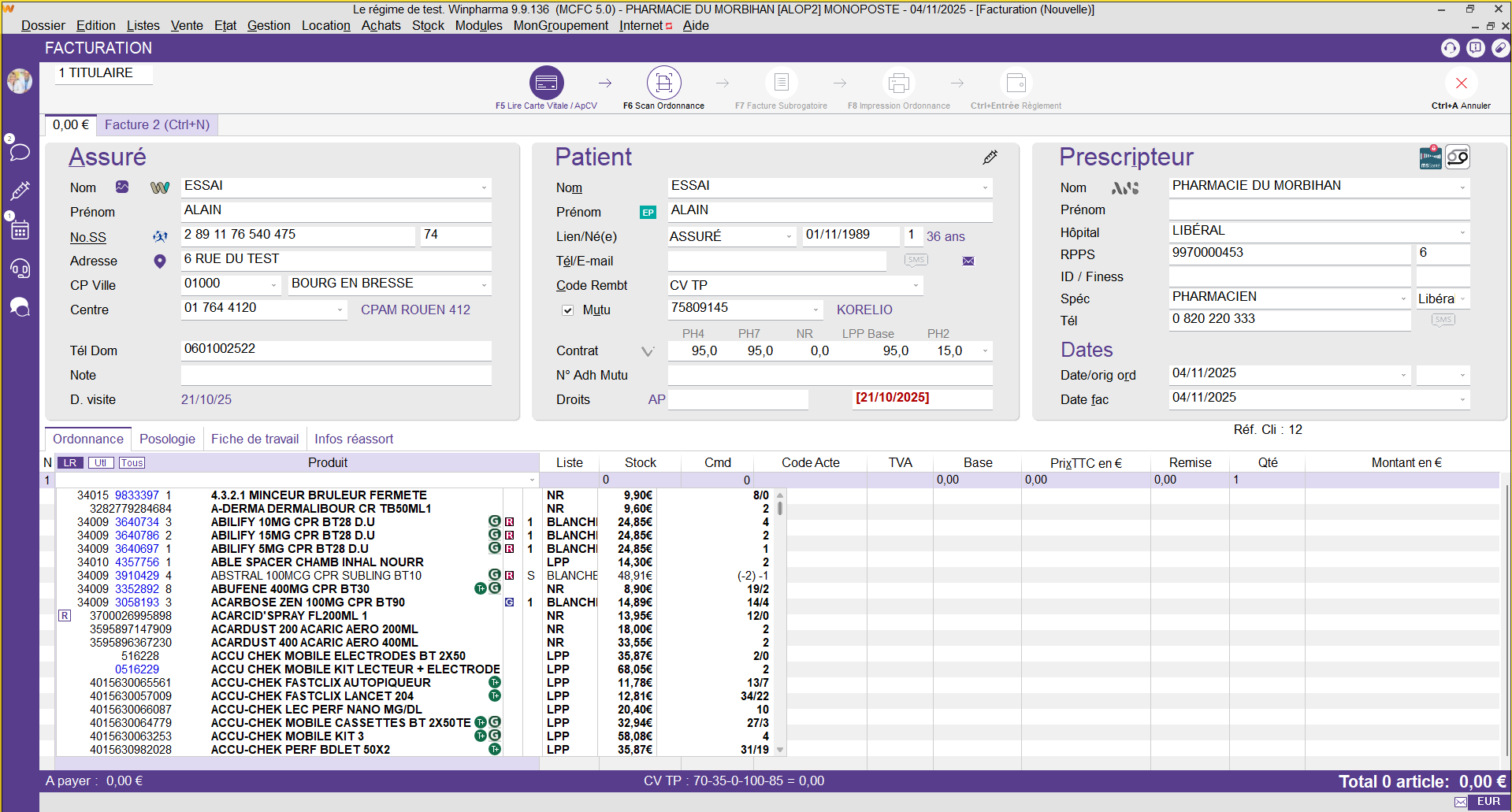1512x812 pixels.
Task: Select ABILIFY 10MG CPR BT28 D.U row
Action: [x=421, y=522]
